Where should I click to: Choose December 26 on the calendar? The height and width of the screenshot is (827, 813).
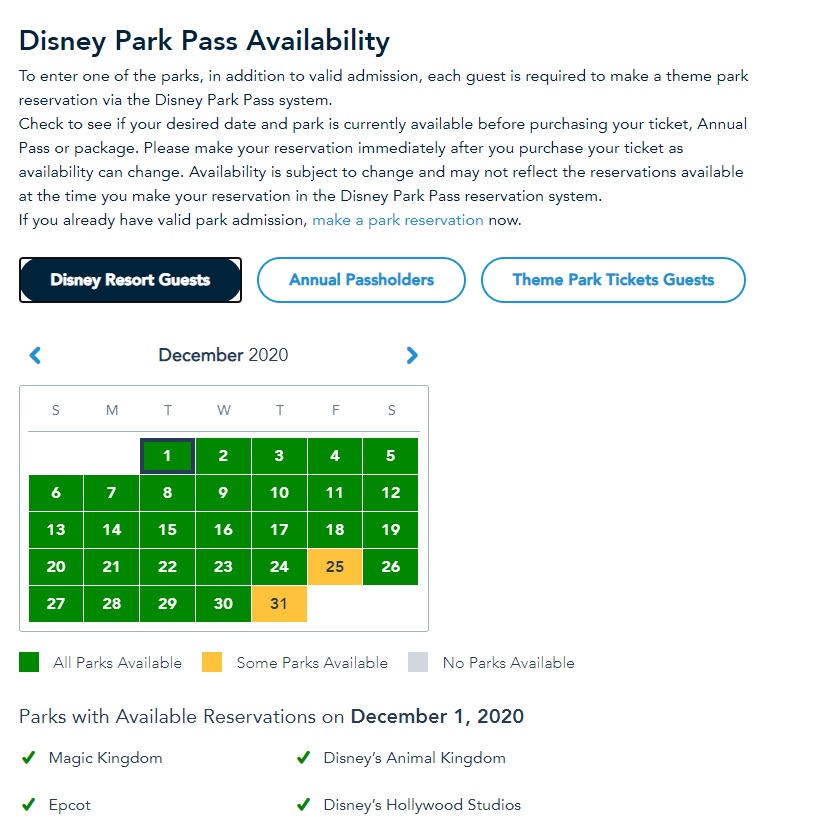[391, 567]
